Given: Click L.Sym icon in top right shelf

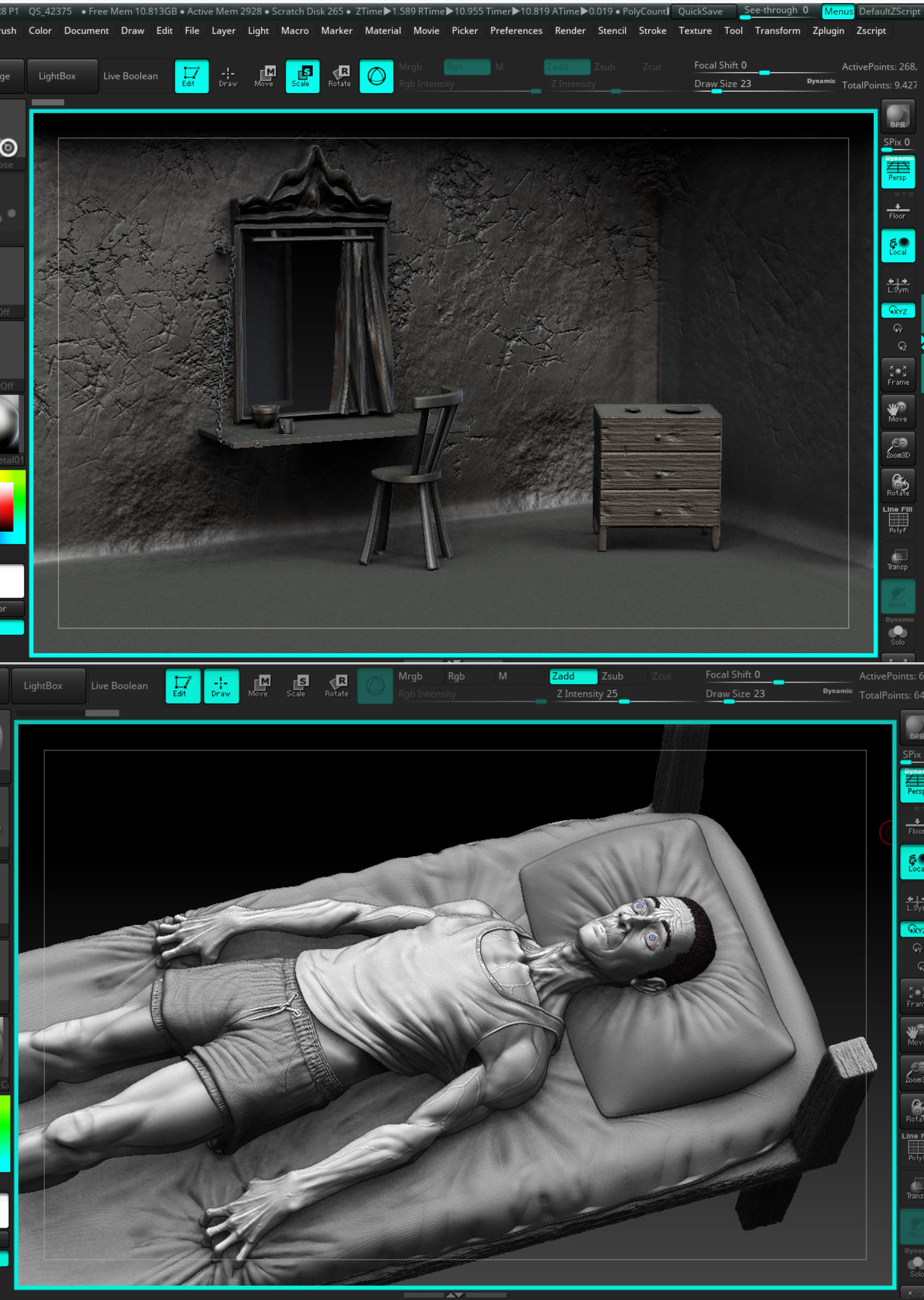Looking at the screenshot, I should tap(898, 284).
